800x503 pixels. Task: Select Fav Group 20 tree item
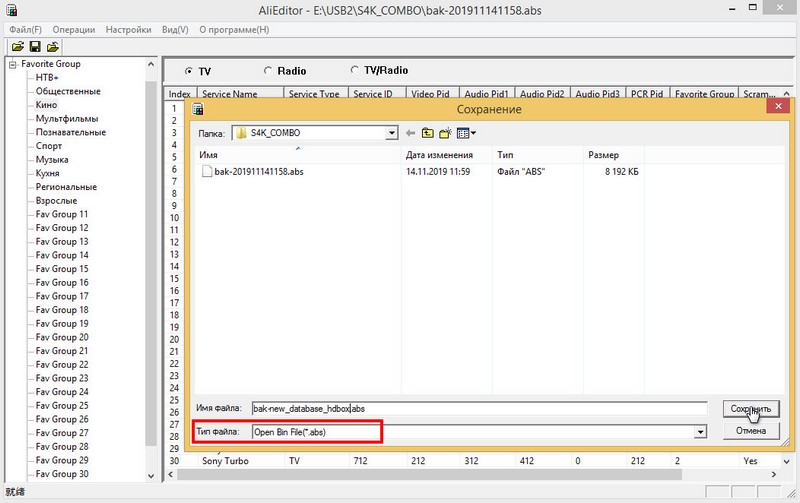(62, 337)
